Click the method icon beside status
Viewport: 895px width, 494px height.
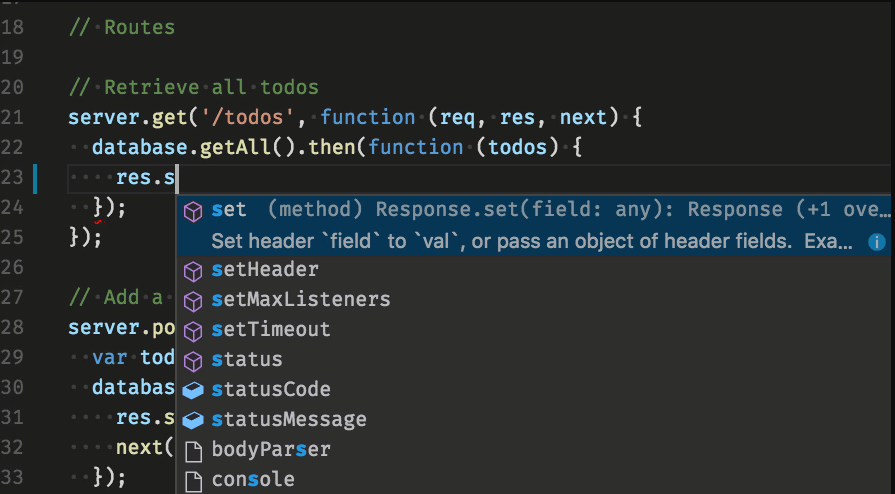click(193, 362)
